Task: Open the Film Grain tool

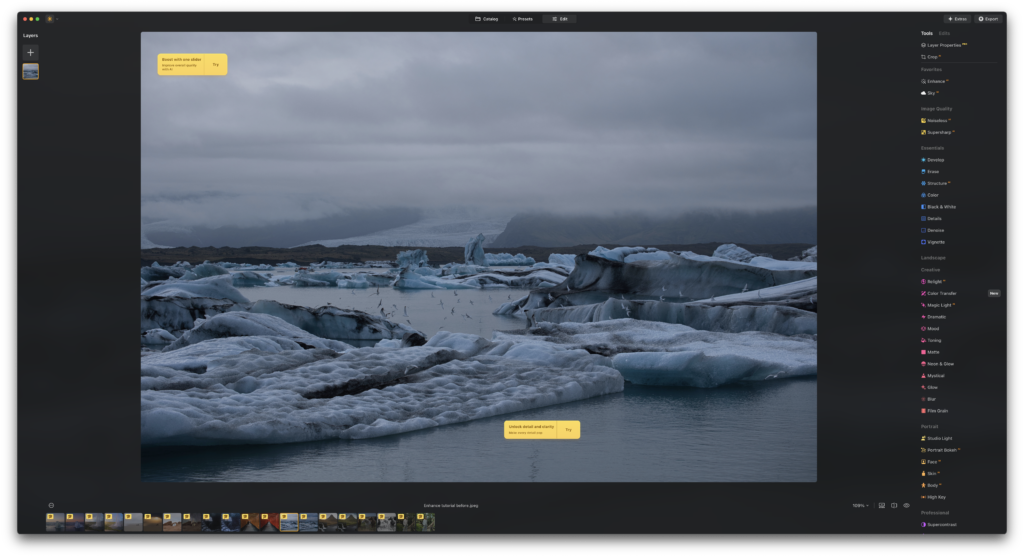Action: (935, 411)
